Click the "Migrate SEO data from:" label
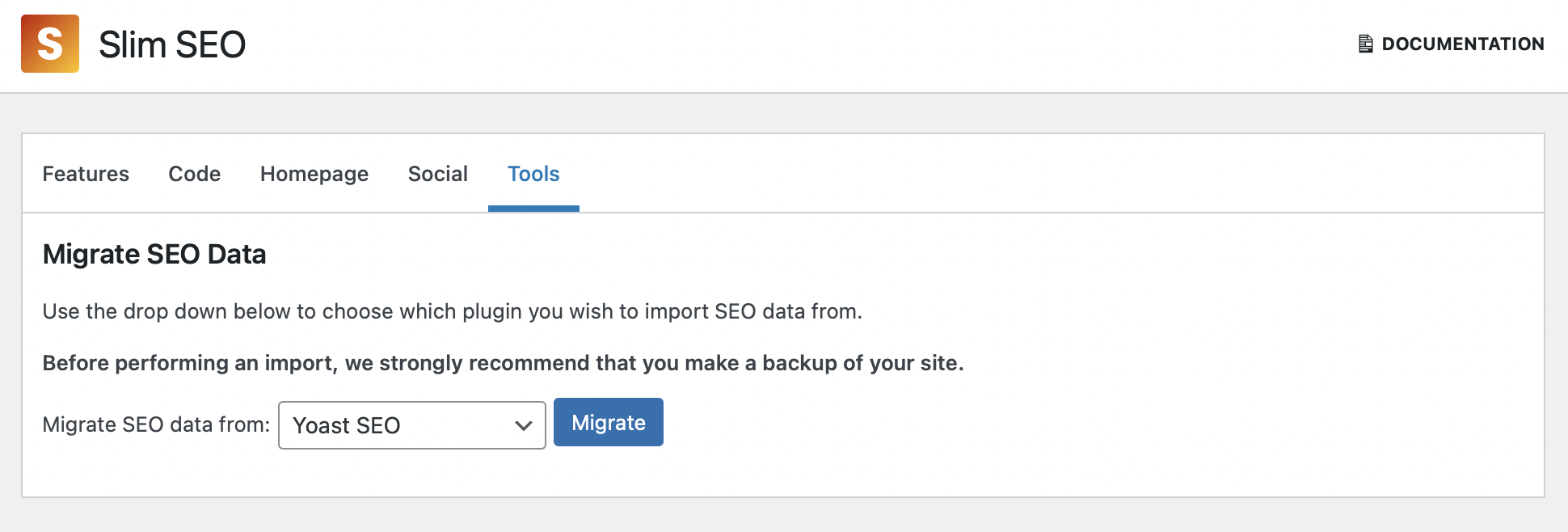The height and width of the screenshot is (532, 1568). coord(156,424)
